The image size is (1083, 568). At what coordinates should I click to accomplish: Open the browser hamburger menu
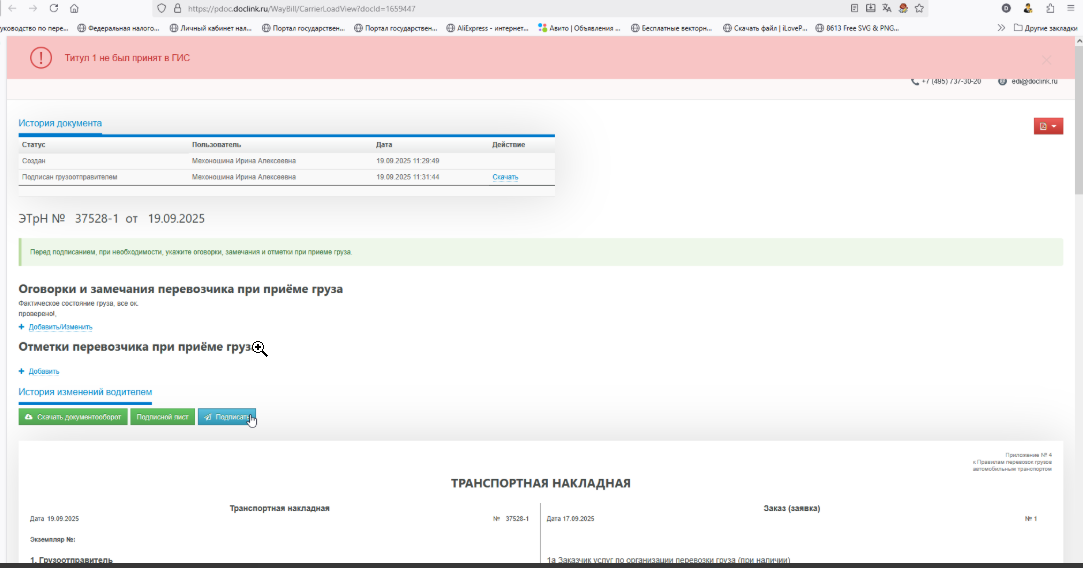click(1070, 8)
